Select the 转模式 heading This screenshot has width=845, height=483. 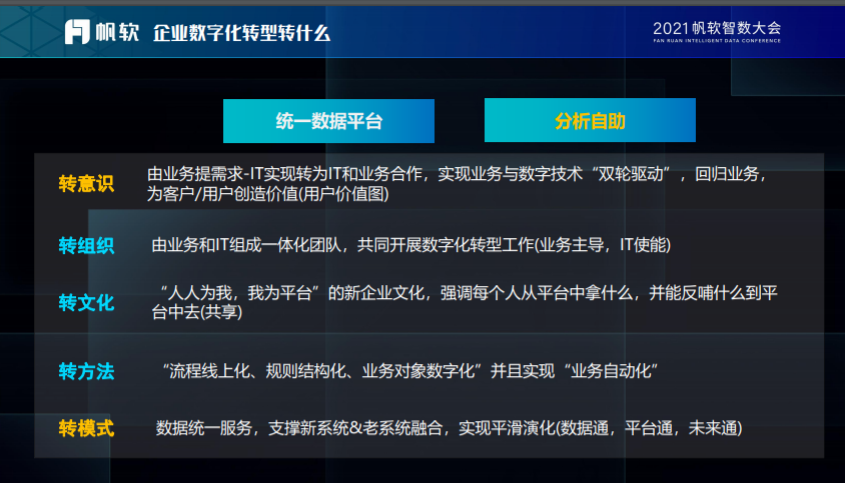(x=87, y=428)
